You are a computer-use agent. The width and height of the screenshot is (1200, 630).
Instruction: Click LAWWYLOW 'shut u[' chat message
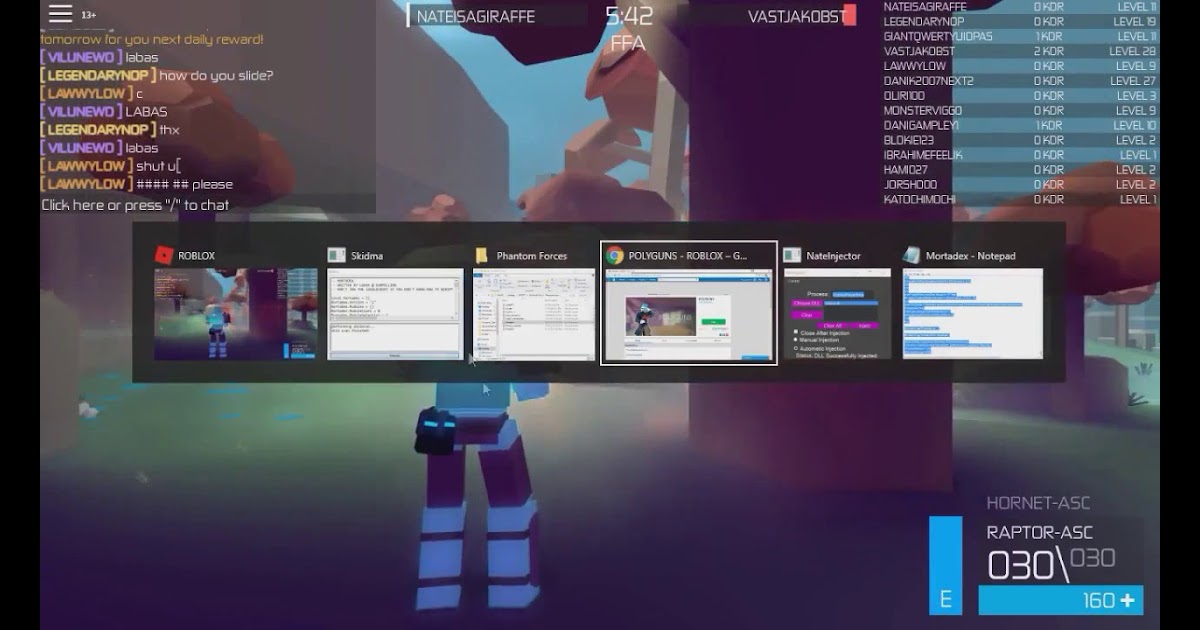click(110, 165)
